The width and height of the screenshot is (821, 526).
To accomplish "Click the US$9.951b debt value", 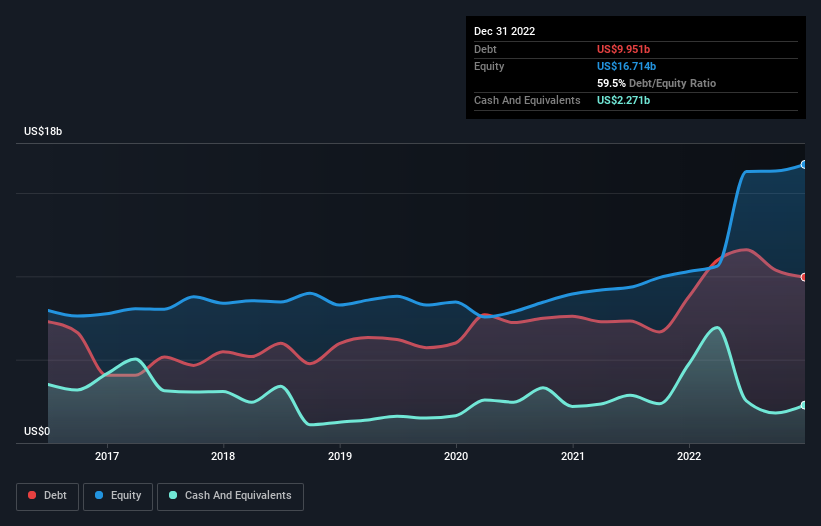I will (x=623, y=49).
